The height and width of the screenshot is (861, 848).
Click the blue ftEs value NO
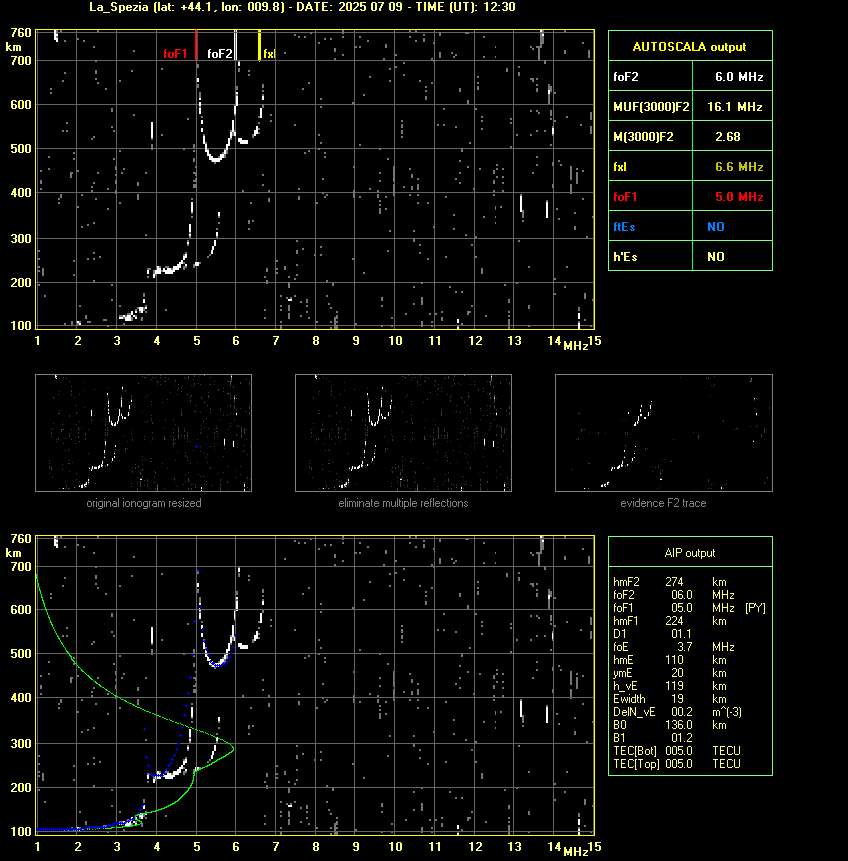pos(716,227)
